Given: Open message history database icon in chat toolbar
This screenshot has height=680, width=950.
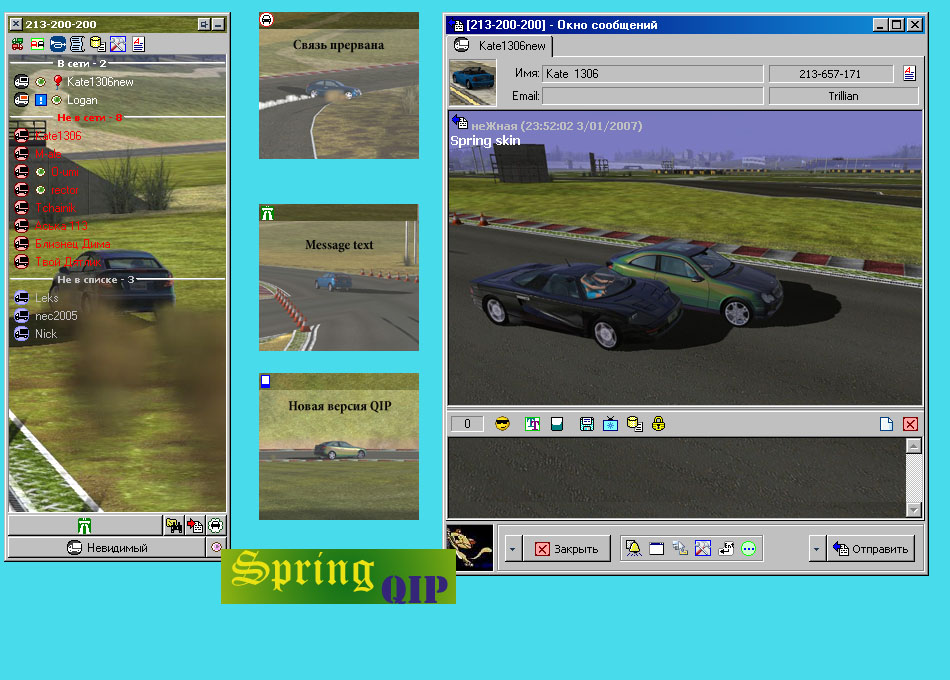Looking at the screenshot, I should 635,424.
